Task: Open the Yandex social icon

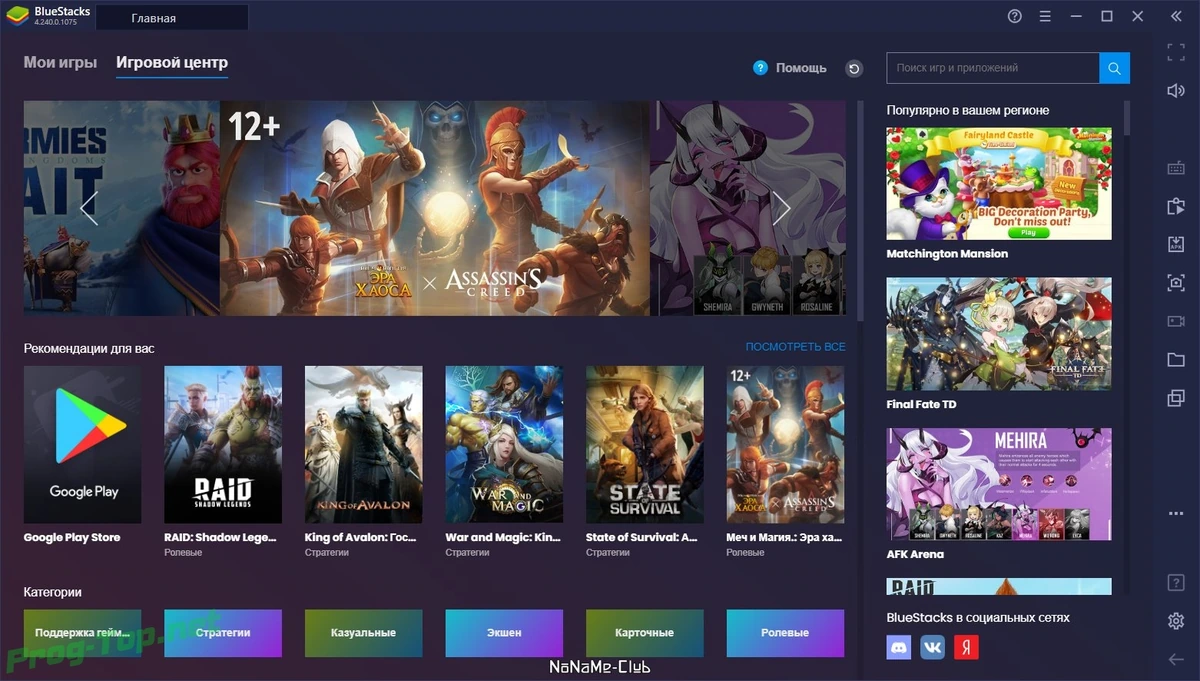Action: point(966,647)
